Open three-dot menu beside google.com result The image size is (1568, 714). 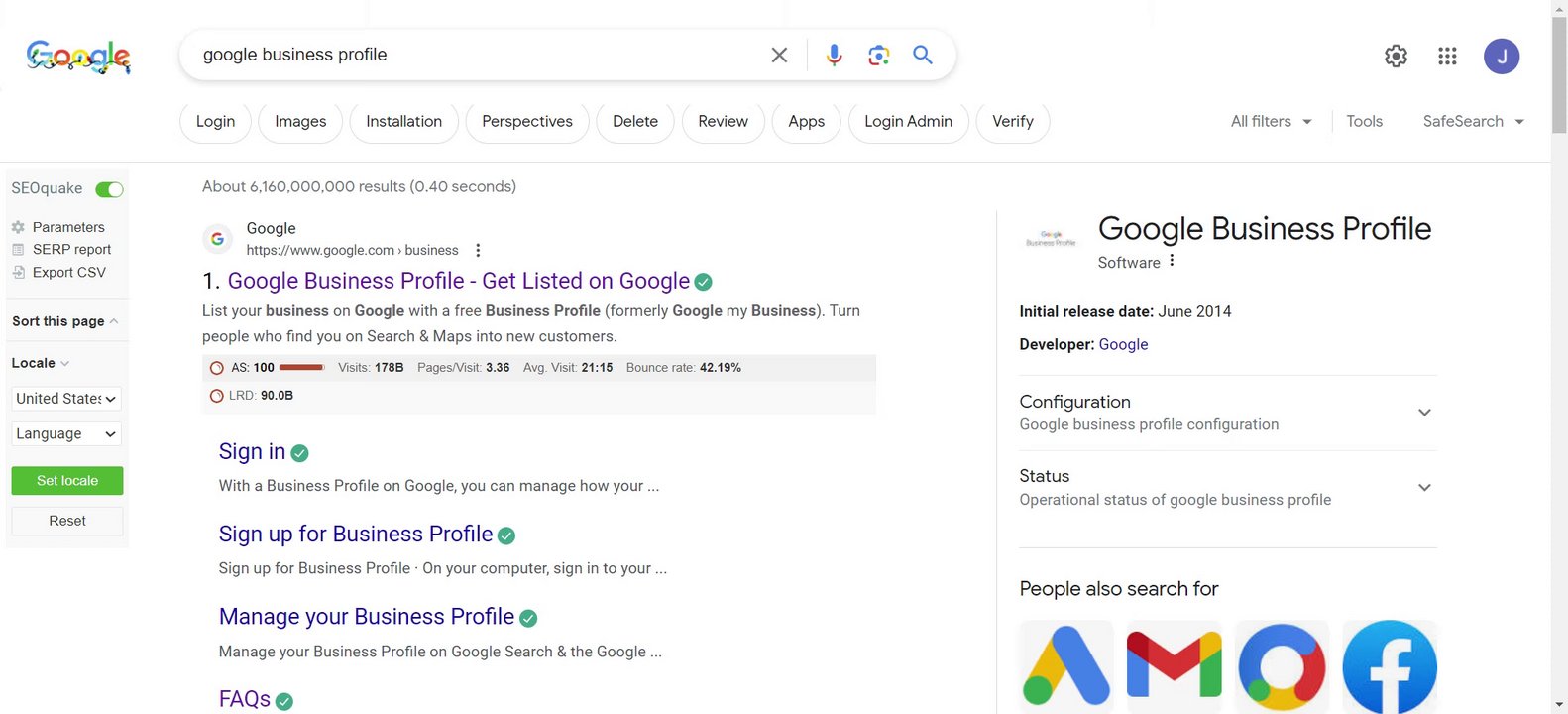point(478,250)
